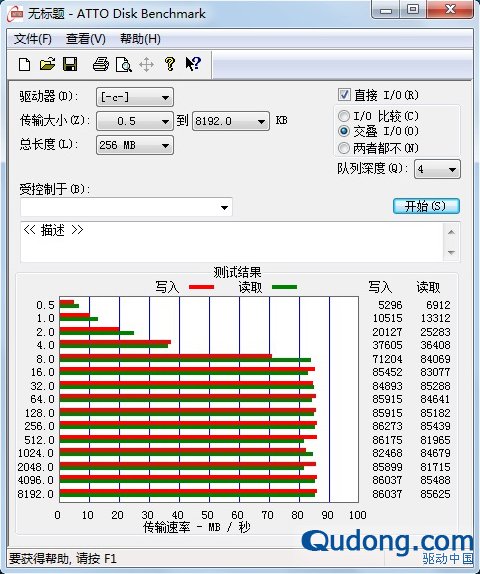Viewport: 480px width, 574px height.
Task: Select the 两者都不 radio button
Action: point(344,148)
